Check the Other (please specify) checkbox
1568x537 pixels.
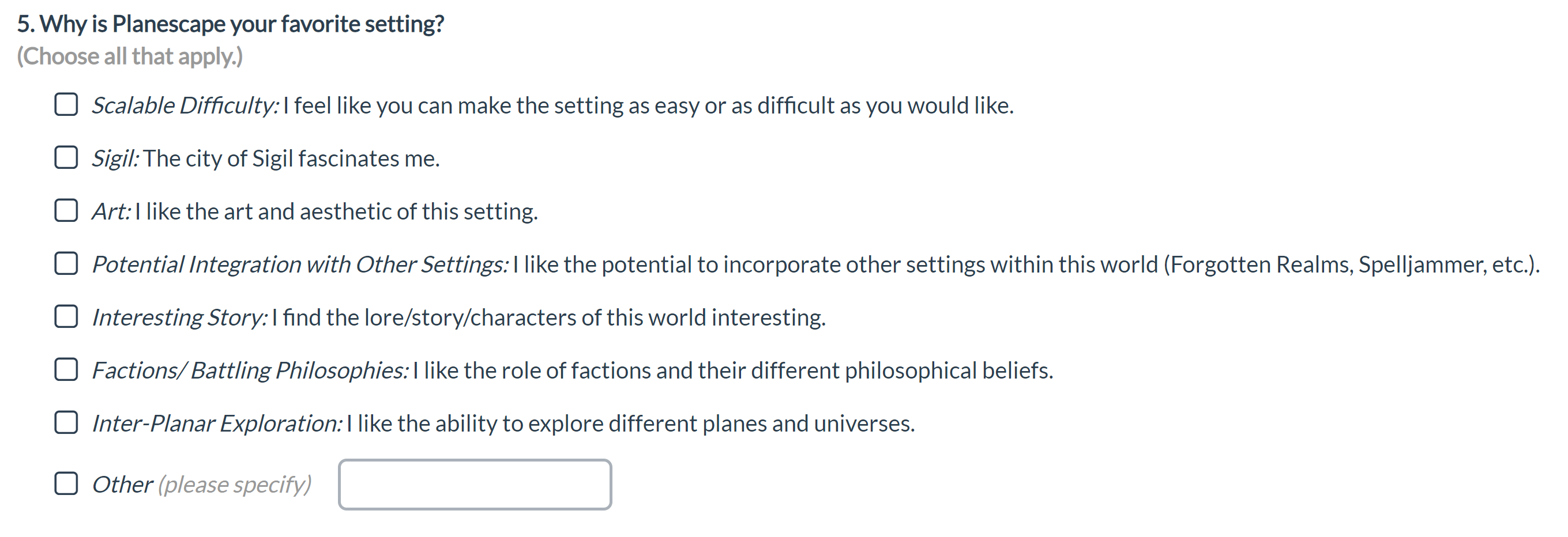click(x=66, y=483)
